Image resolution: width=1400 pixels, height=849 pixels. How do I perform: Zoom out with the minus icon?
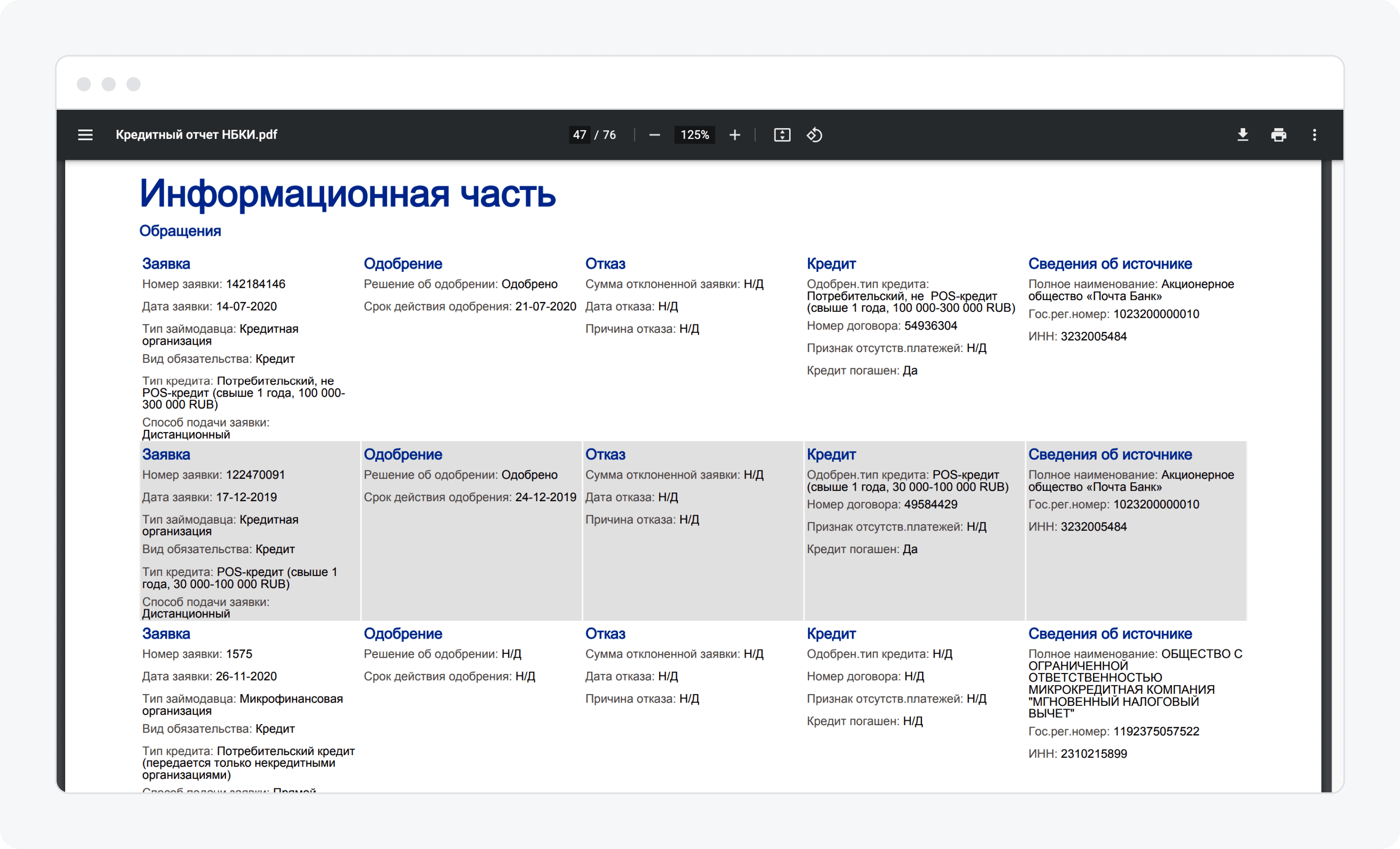tap(655, 135)
